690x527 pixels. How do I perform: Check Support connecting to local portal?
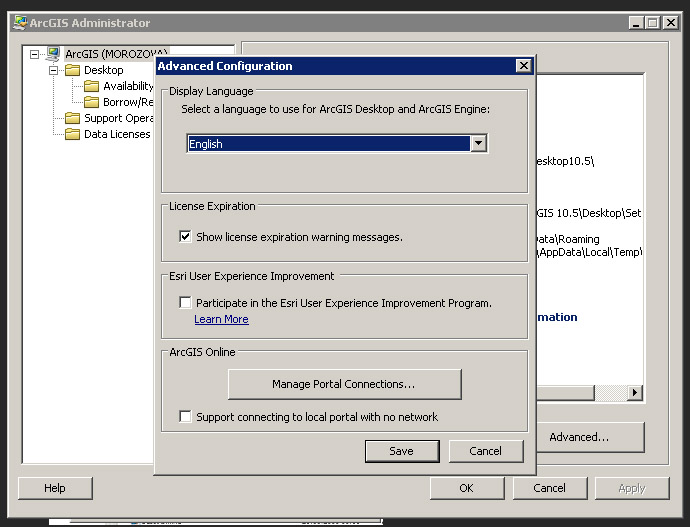pos(185,417)
